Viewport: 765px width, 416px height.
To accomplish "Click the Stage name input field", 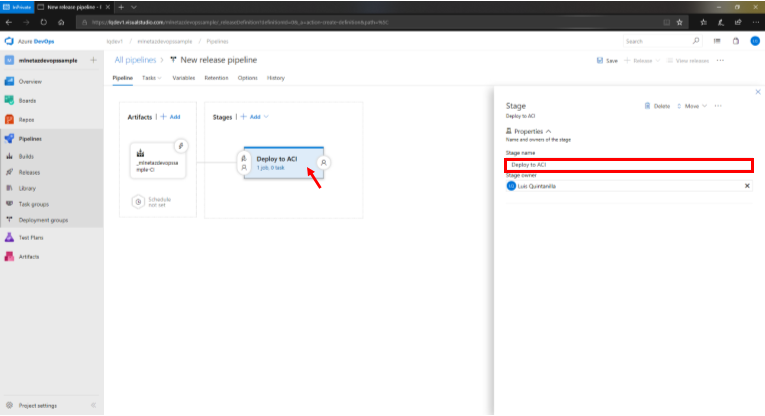I will point(628,165).
